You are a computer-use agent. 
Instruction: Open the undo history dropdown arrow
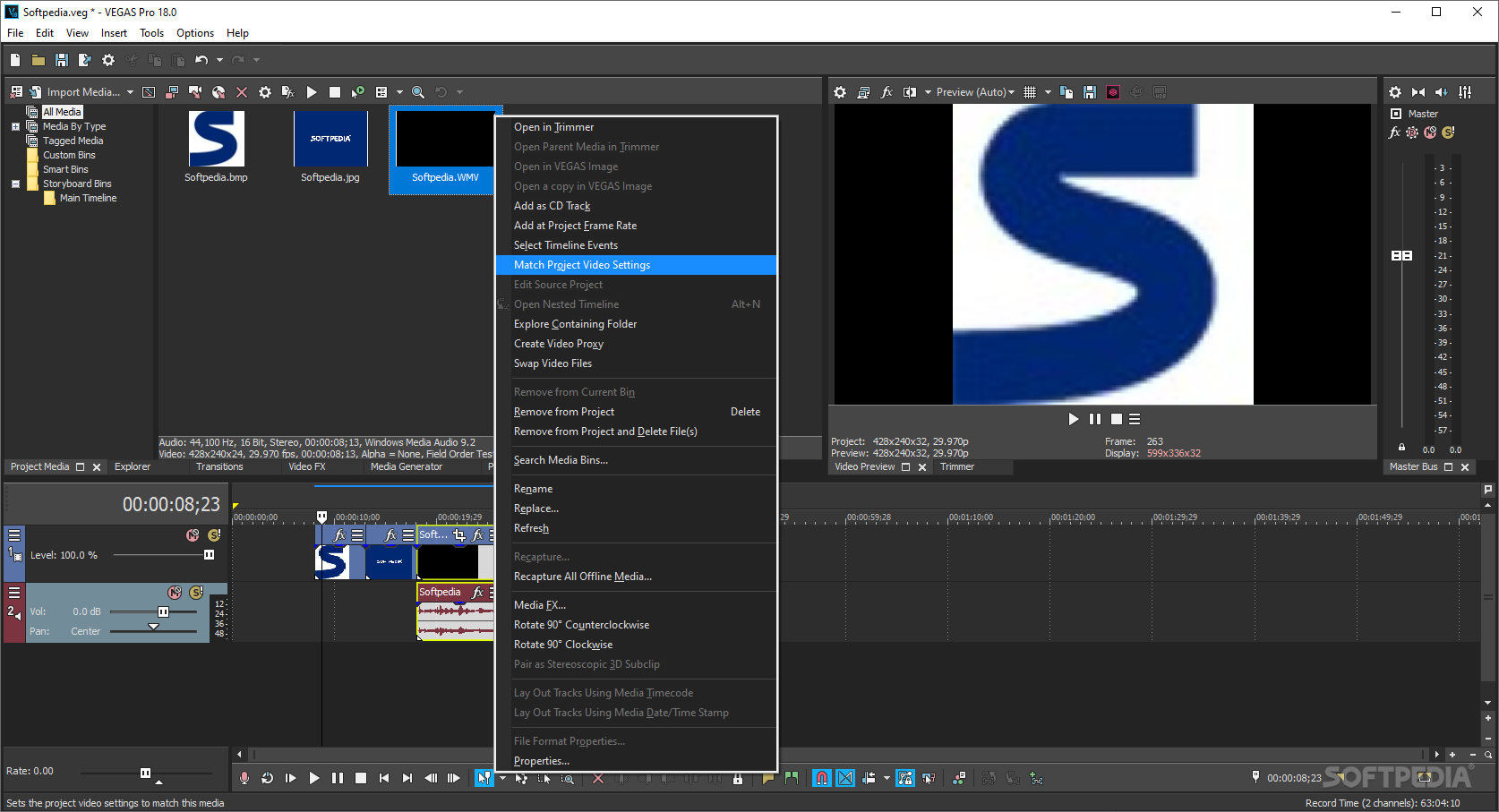point(219,60)
